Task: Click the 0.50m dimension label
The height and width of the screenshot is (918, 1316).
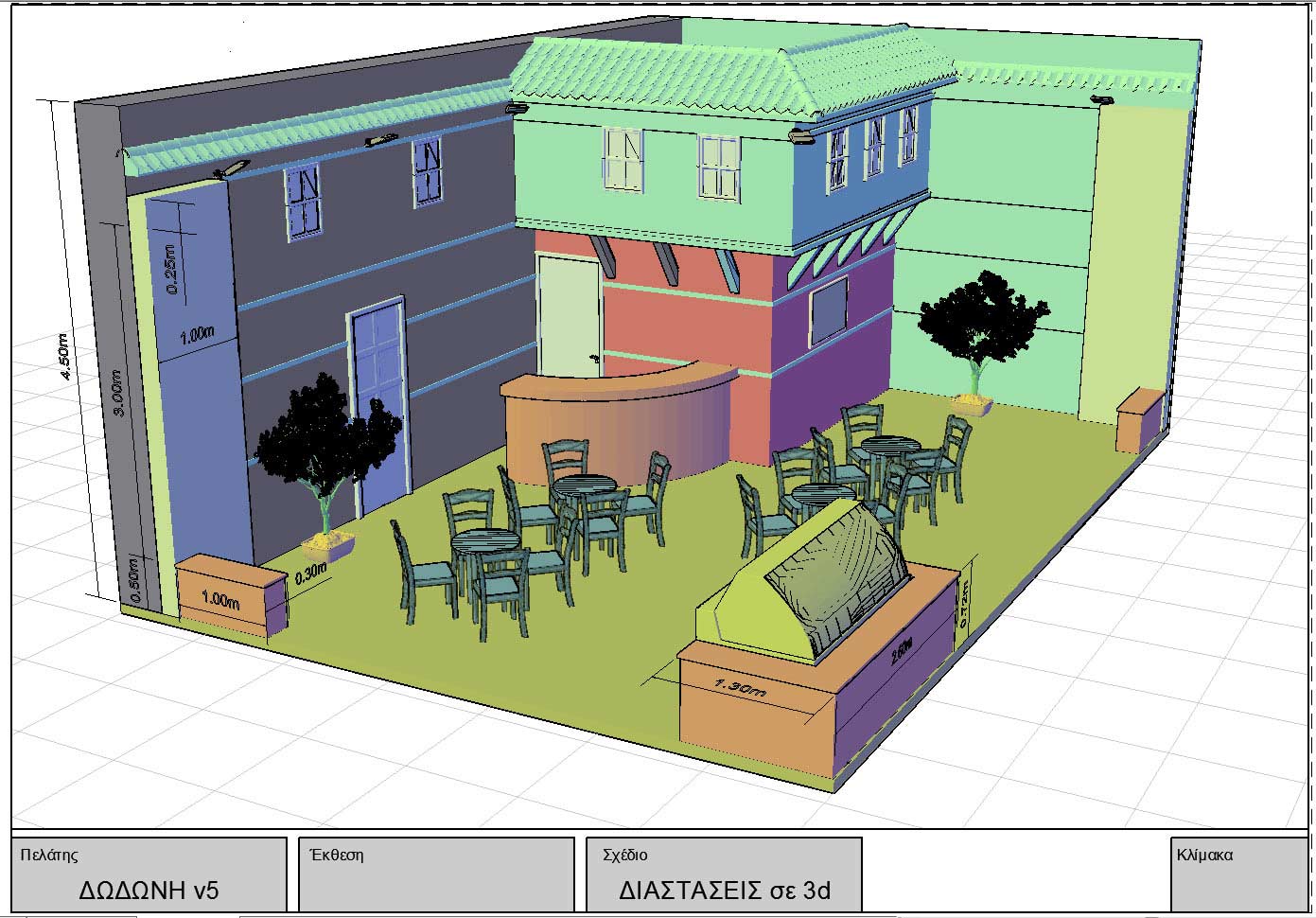Action: click(135, 581)
